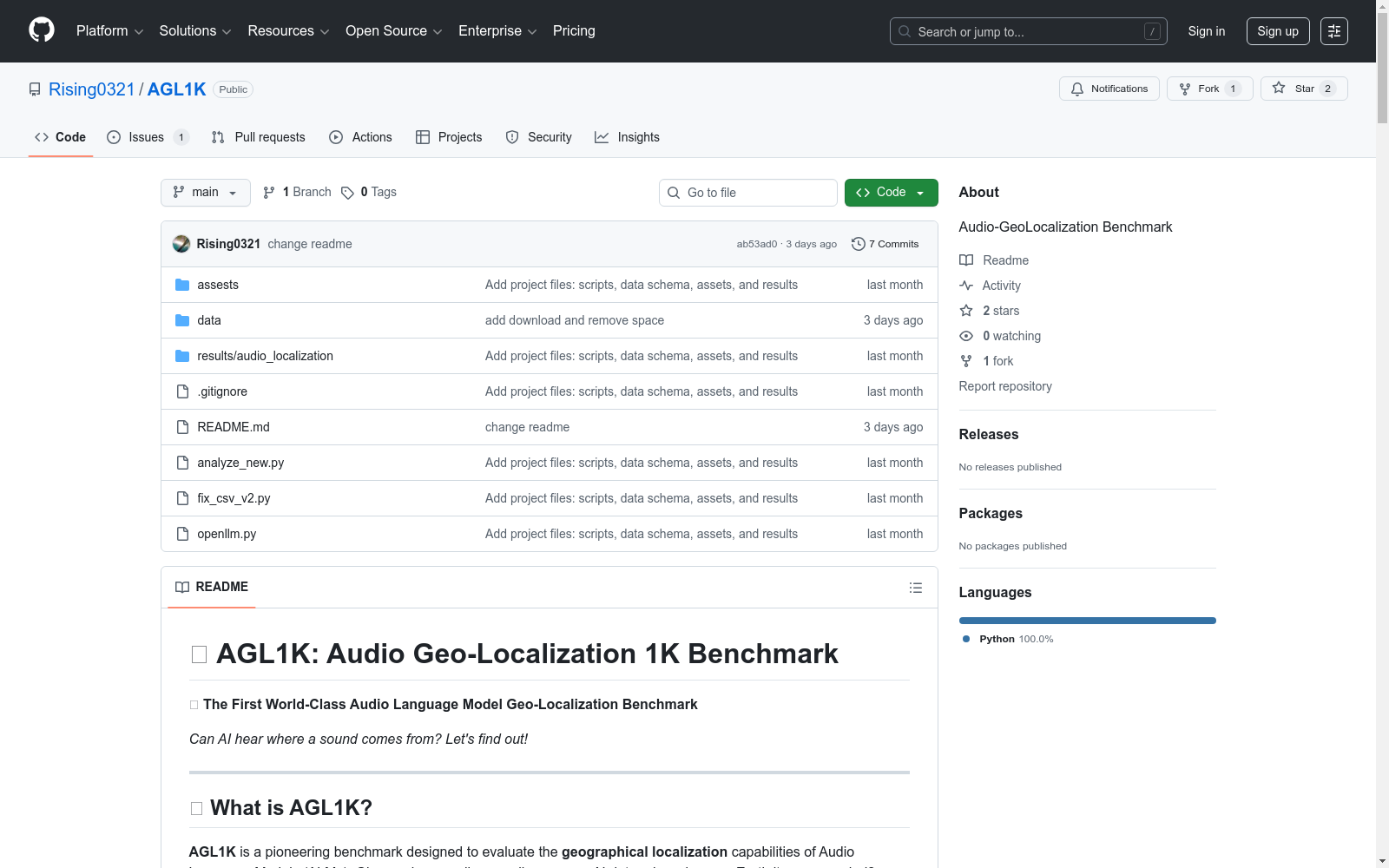Click the Report repository link
Viewport: 1389px width, 868px height.
[1005, 386]
